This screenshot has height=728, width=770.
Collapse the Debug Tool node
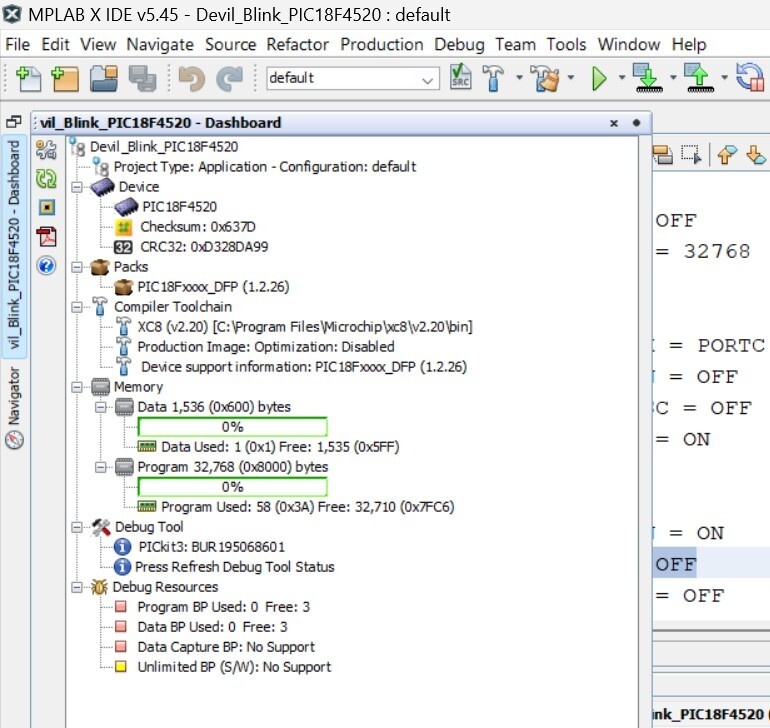point(77,528)
